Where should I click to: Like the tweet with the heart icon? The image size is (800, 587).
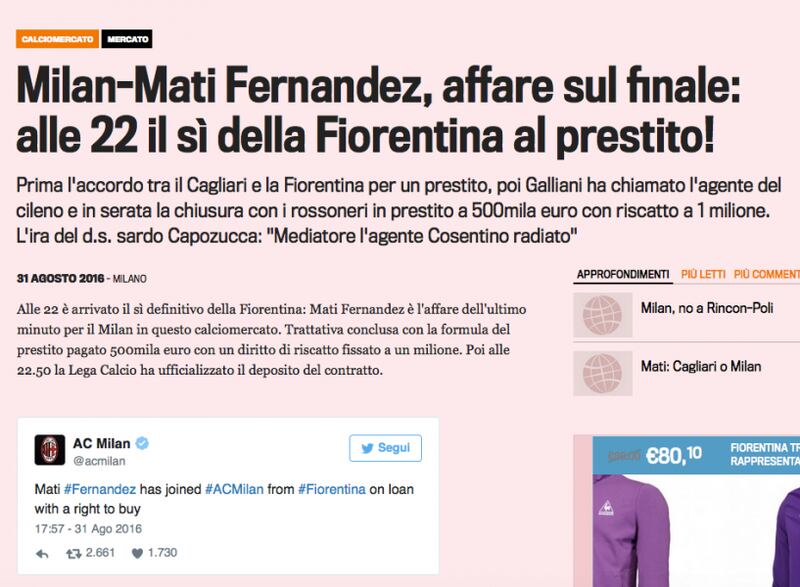tap(137, 553)
